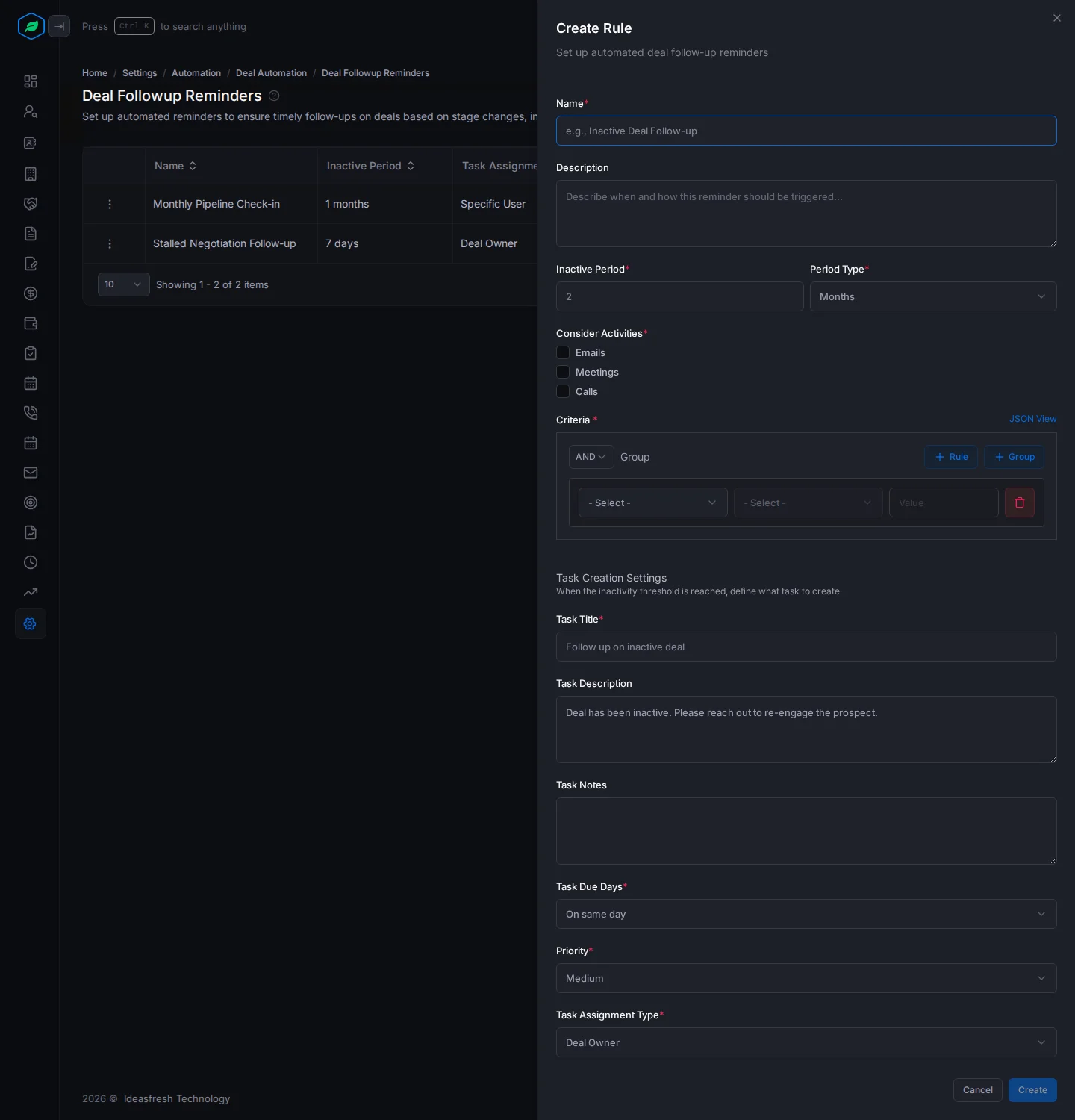Delete the criteria rule with trash icon

pyautogui.click(x=1020, y=503)
